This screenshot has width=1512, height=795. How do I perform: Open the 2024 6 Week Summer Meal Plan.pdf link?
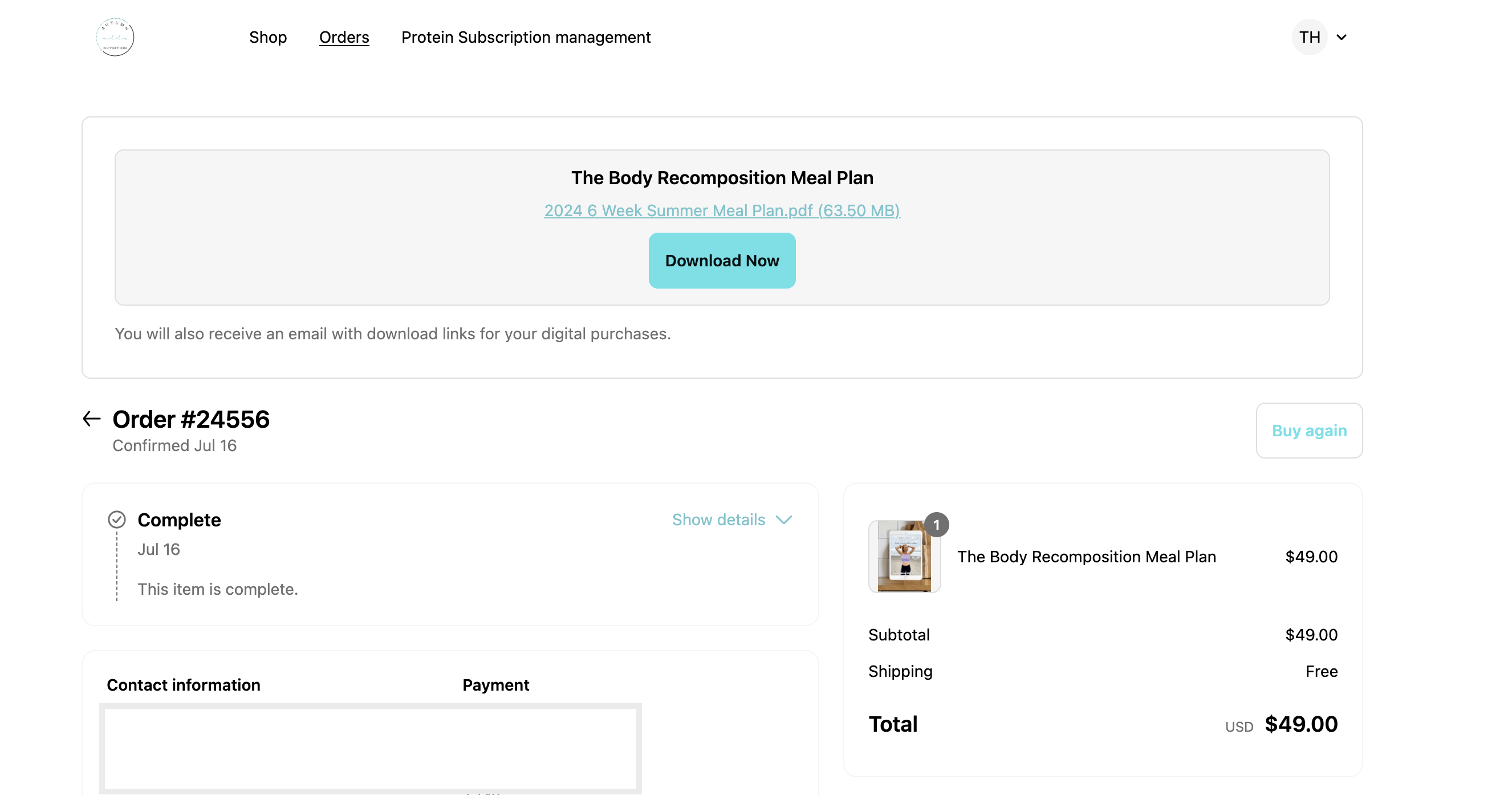[x=722, y=210]
